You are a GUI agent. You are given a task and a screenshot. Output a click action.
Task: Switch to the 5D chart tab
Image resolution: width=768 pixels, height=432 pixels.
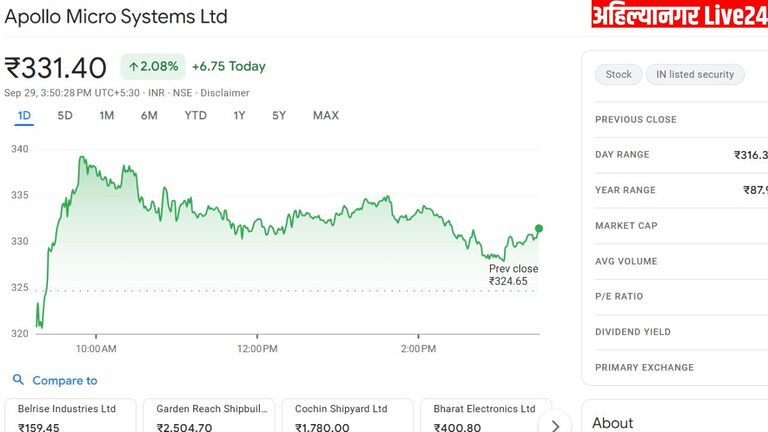coord(65,115)
